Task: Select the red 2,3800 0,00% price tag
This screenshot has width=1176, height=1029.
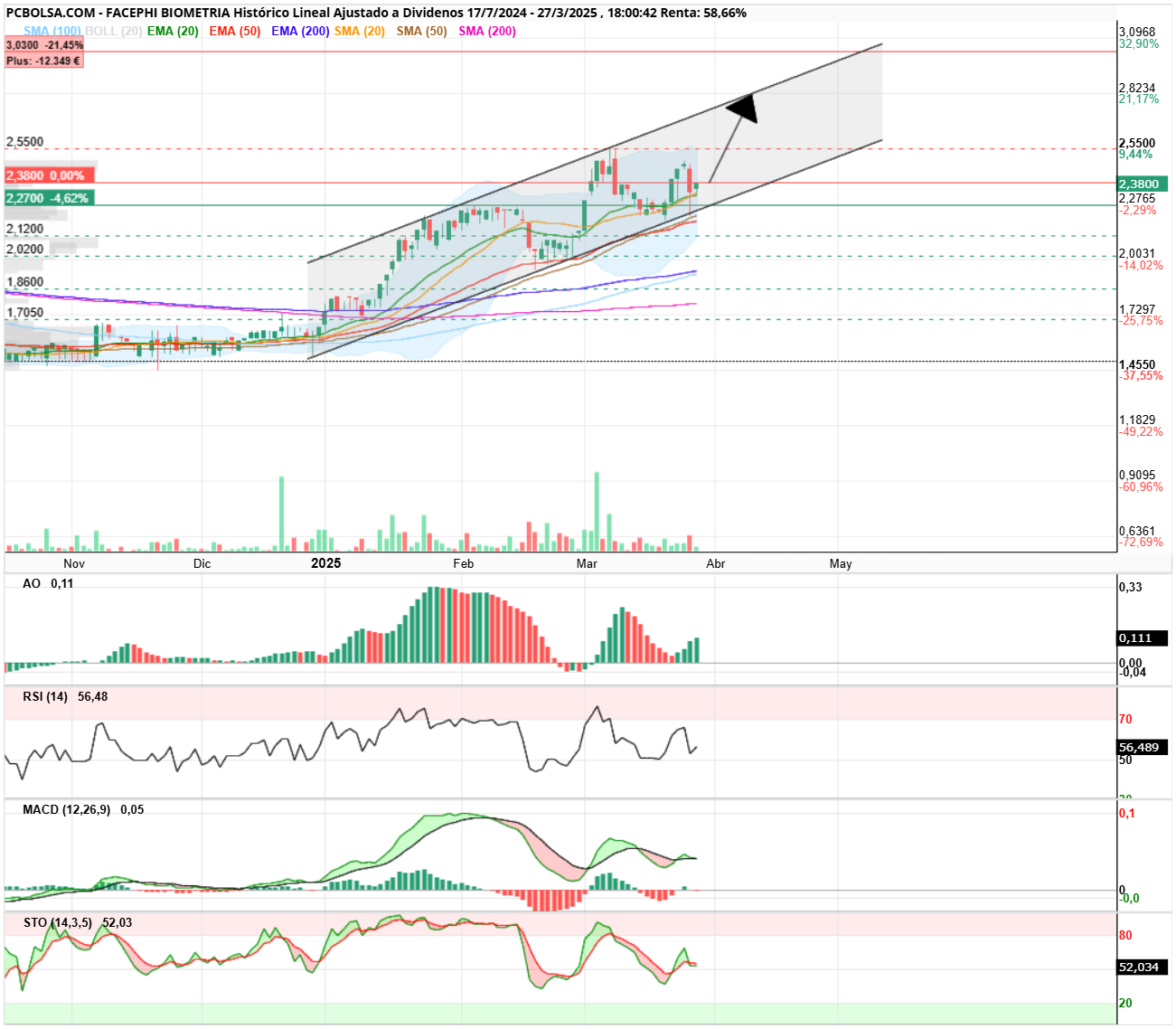Action: tap(45, 175)
